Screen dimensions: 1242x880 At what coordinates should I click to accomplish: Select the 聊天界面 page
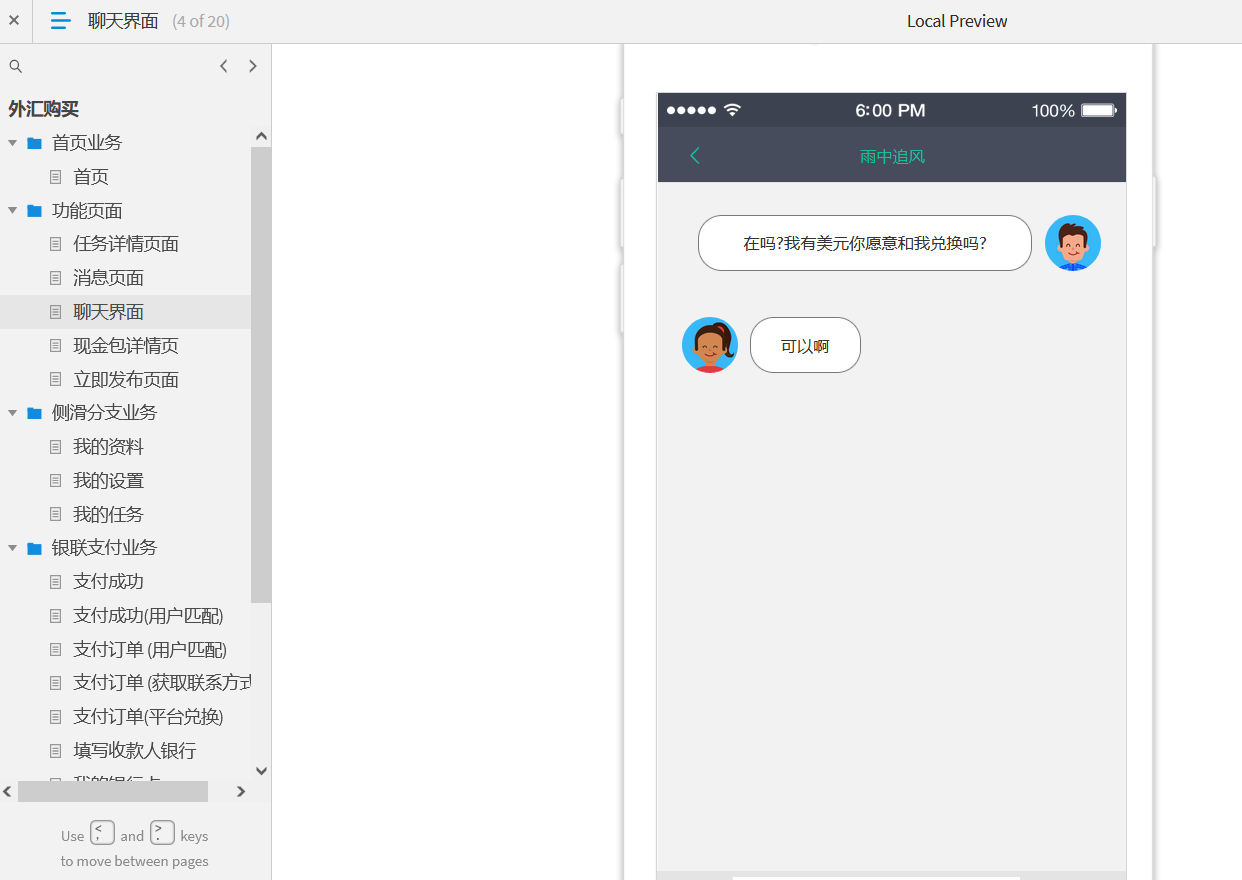pos(108,312)
